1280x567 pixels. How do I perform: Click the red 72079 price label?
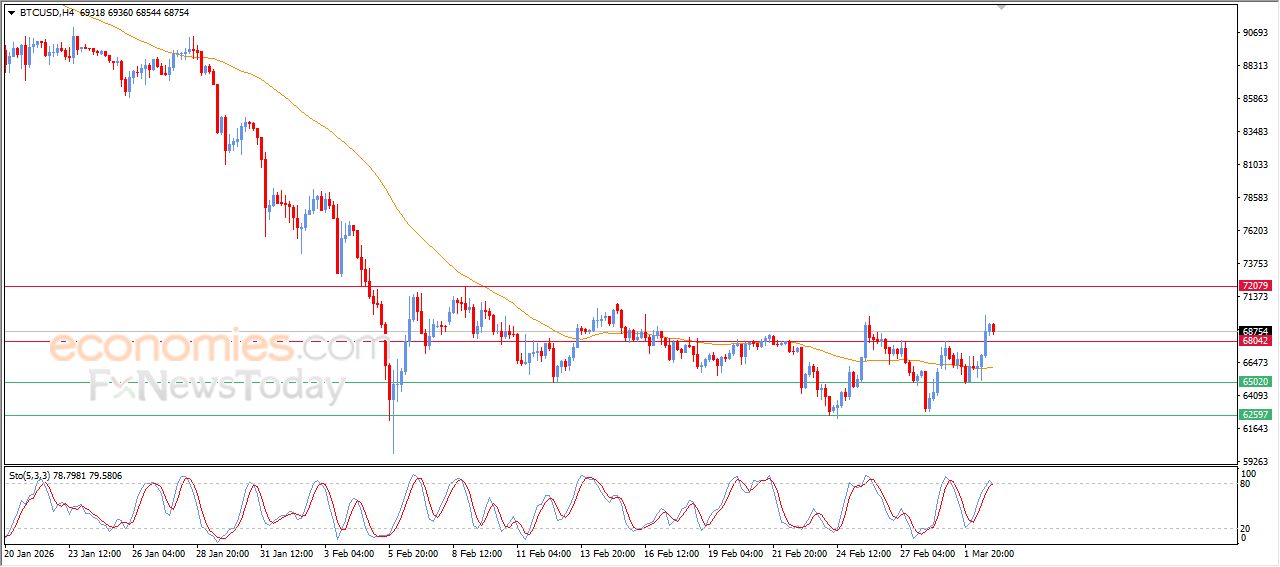(x=1254, y=286)
